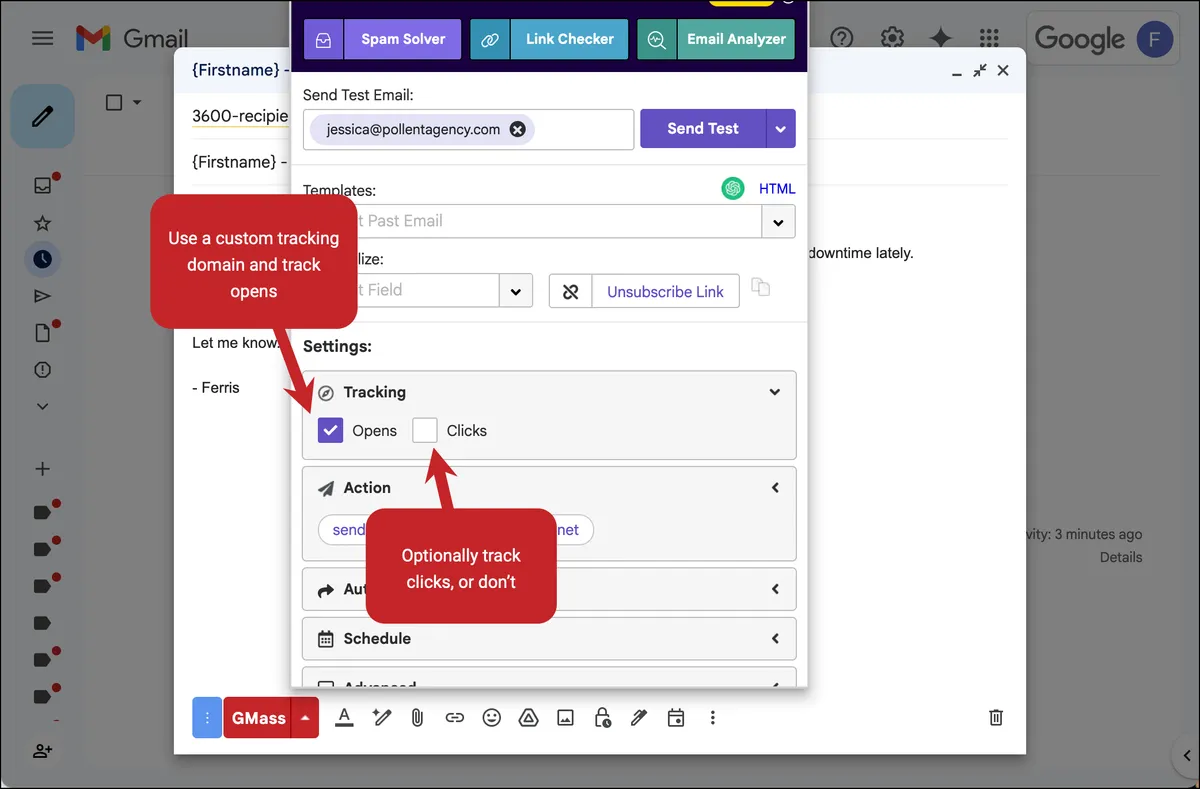Click the test email address input field
This screenshot has height=789, width=1200.
(468, 129)
